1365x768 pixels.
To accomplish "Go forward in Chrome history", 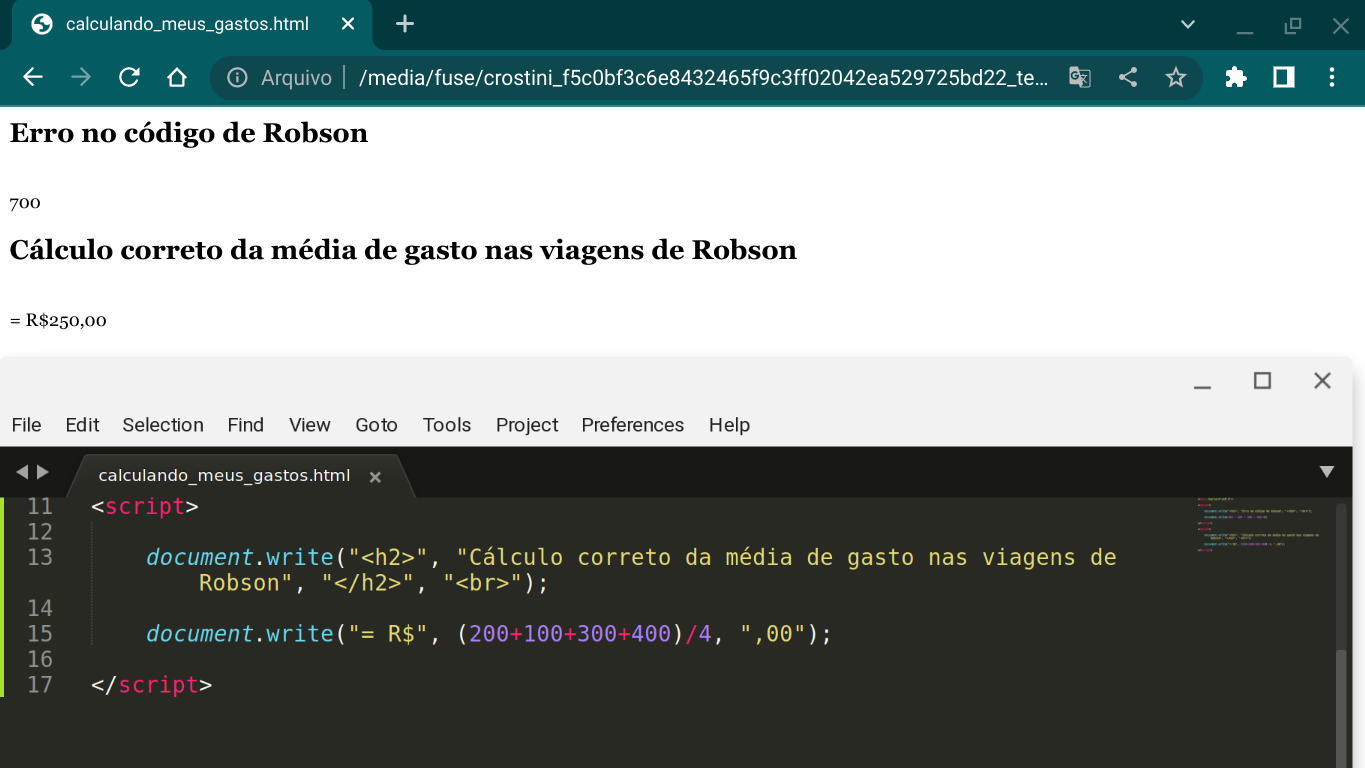I will tap(81, 77).
